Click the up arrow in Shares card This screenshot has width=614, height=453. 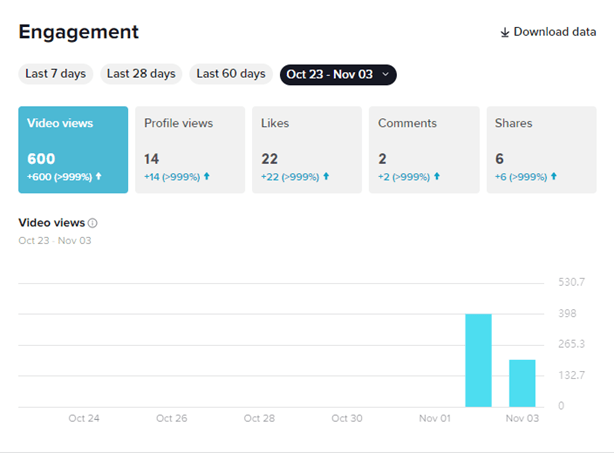pos(554,177)
